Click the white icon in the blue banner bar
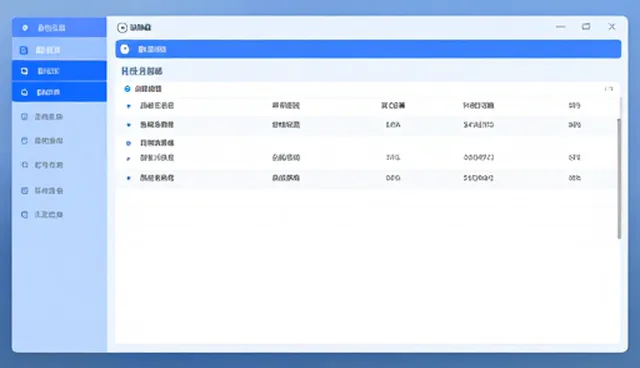 (125, 49)
